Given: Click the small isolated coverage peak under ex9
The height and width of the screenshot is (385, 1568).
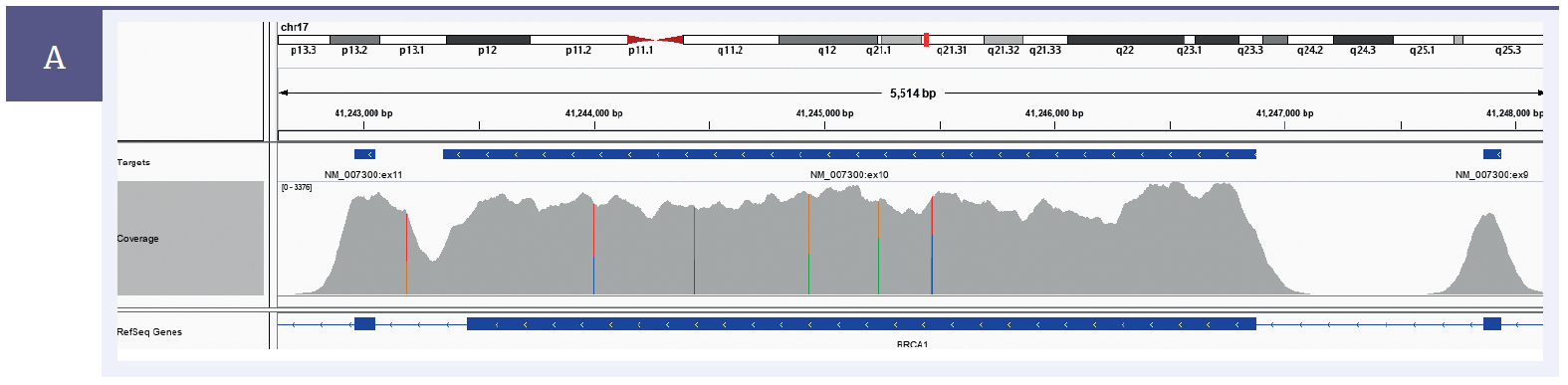Looking at the screenshot, I should point(1487,254).
